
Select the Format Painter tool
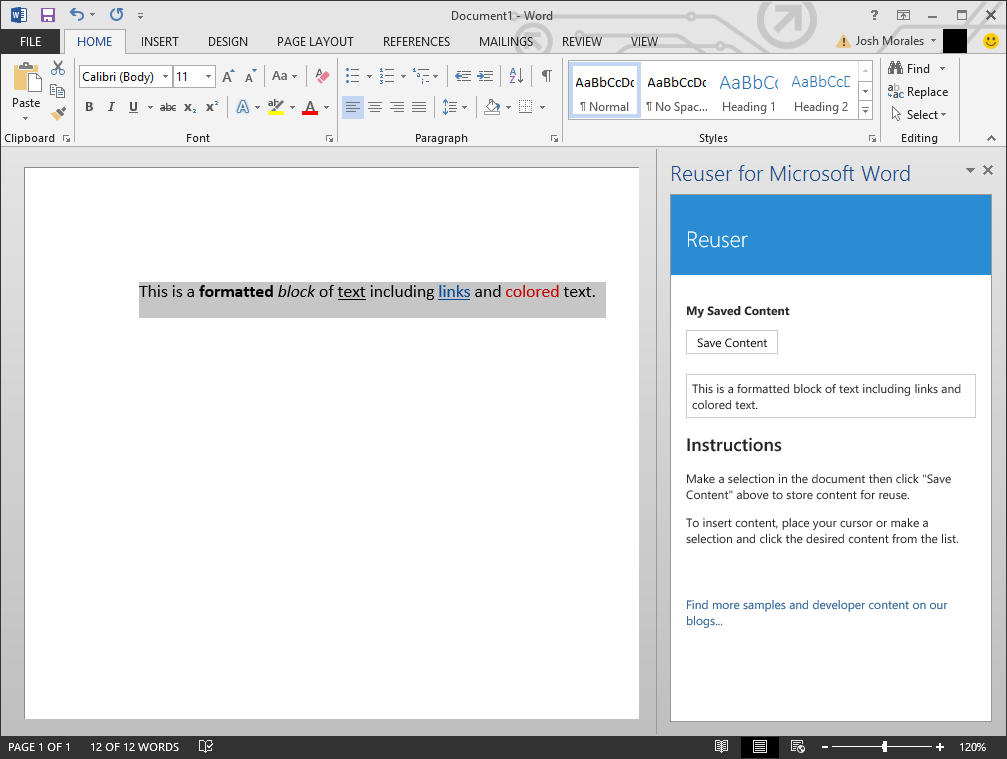(x=57, y=113)
